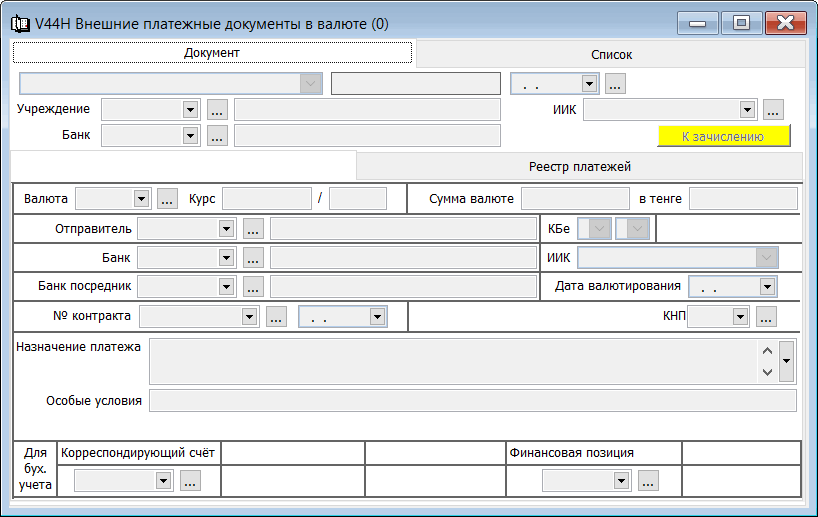This screenshot has height=517, width=818.
Task: Select the Документ tab
Action: tap(212, 53)
